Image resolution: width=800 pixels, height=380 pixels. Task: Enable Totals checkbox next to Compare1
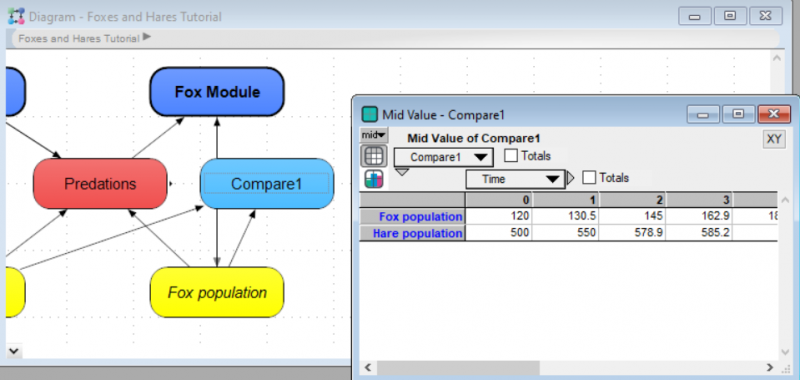point(511,156)
